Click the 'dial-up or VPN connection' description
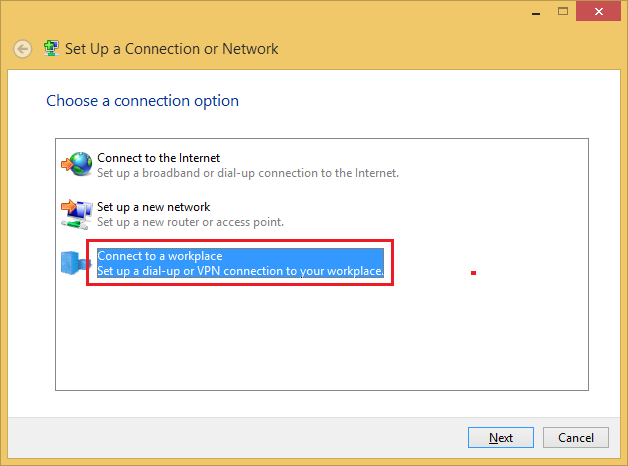Viewport: 628px width, 466px height. (x=240, y=271)
